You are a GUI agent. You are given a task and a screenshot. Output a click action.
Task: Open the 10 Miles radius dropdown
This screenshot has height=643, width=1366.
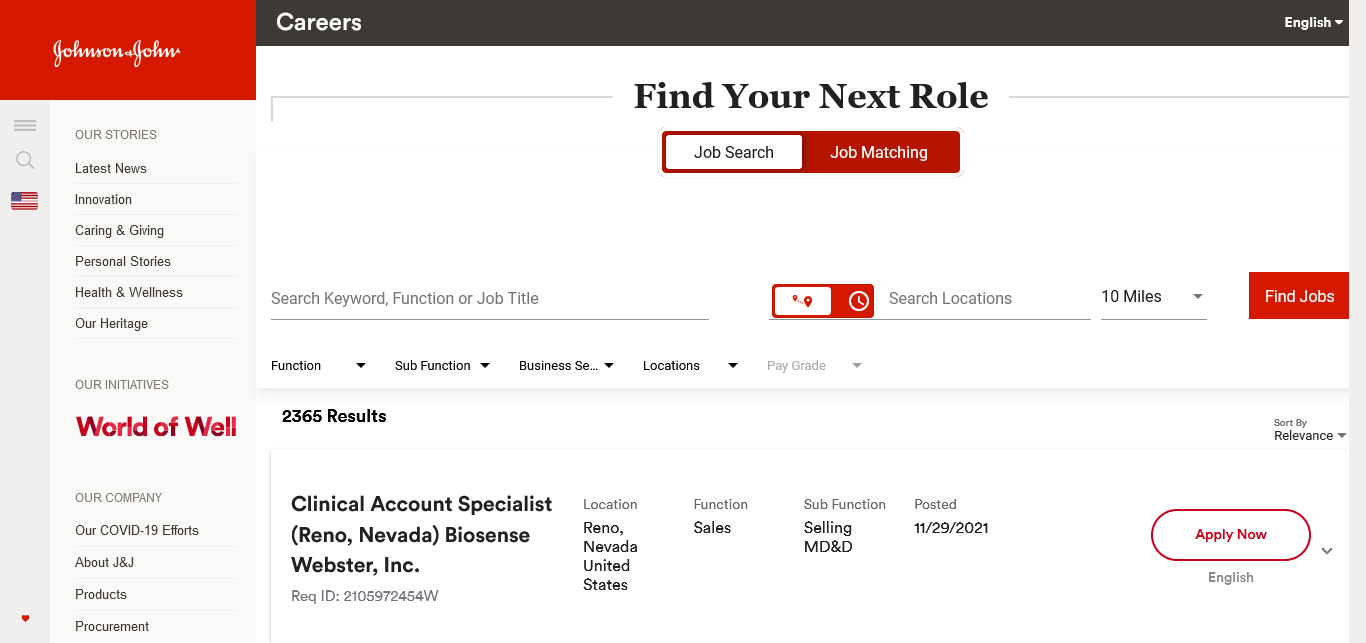(x=1153, y=297)
